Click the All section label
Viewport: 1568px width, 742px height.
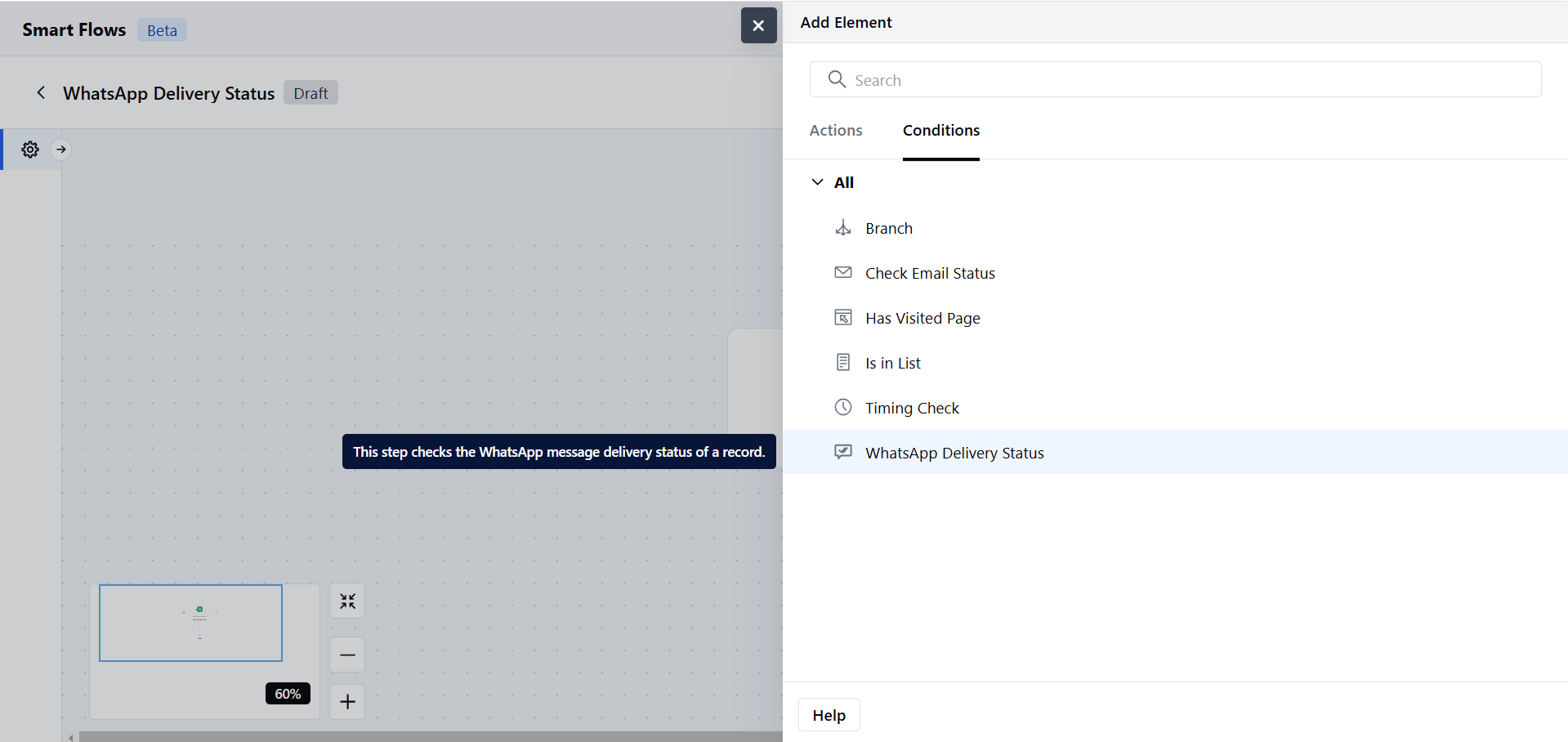pos(843,182)
